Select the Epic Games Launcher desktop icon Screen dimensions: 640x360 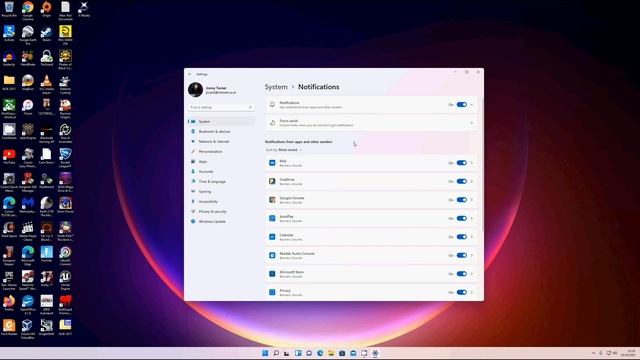click(9, 280)
